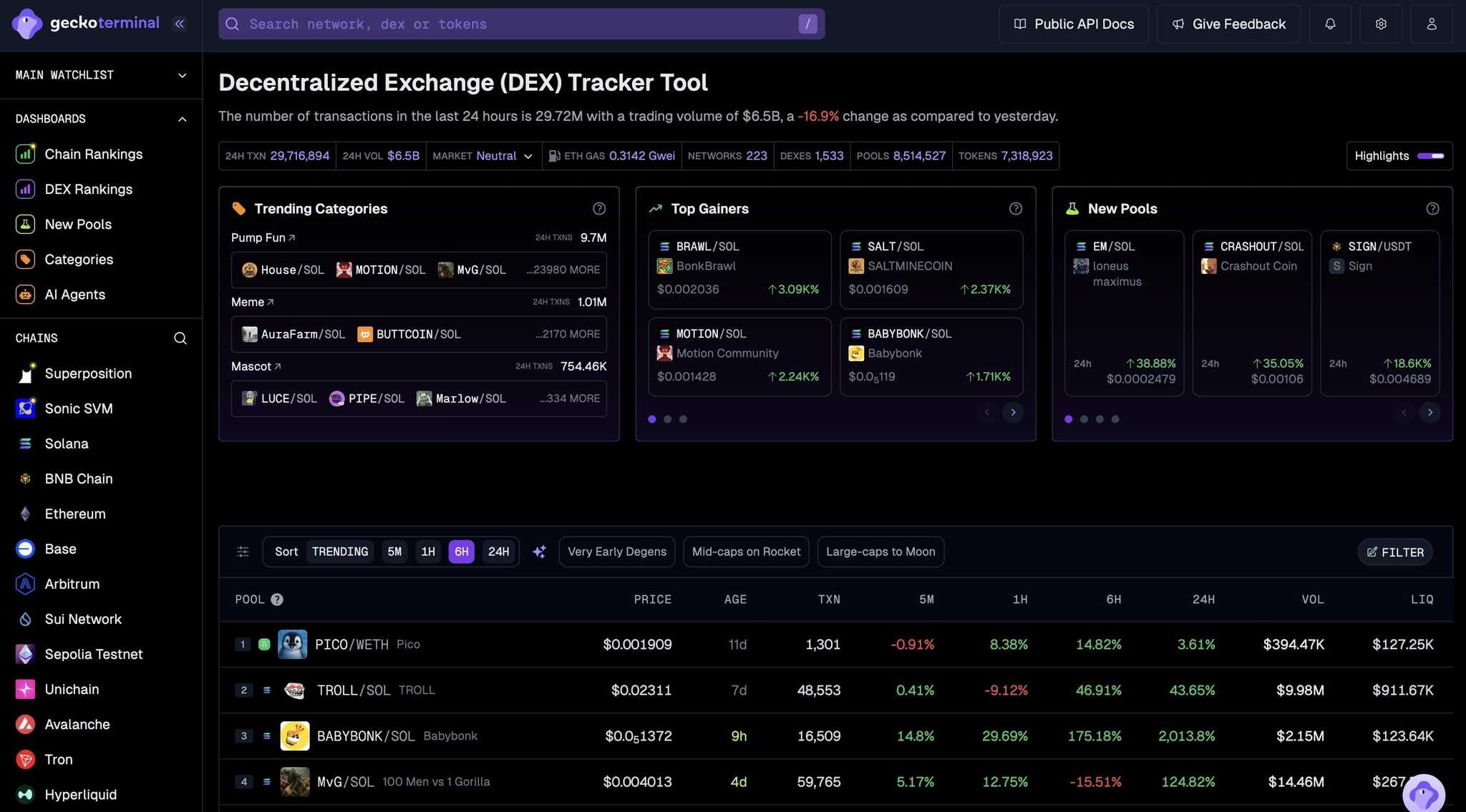
Task: Next page arrow in New Pools
Action: point(1429,412)
